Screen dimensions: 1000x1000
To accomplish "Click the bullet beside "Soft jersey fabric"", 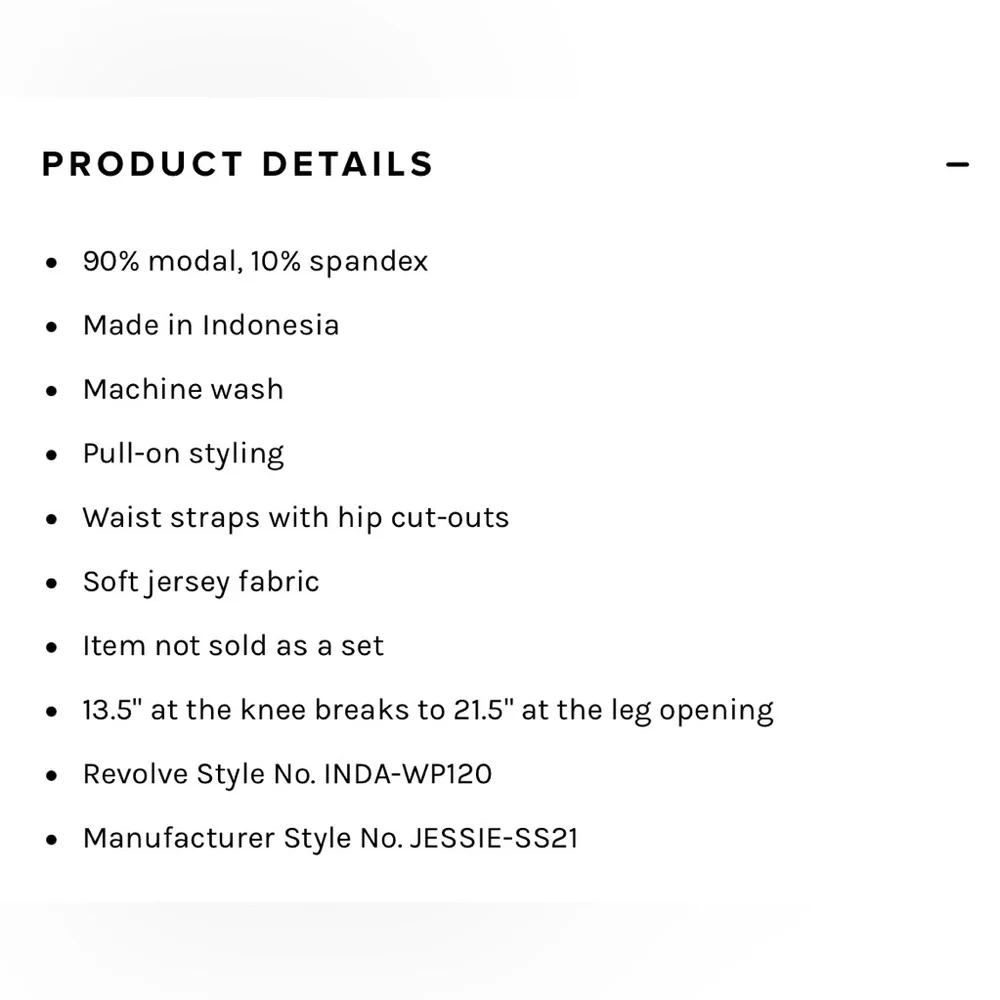I will 52,583.
